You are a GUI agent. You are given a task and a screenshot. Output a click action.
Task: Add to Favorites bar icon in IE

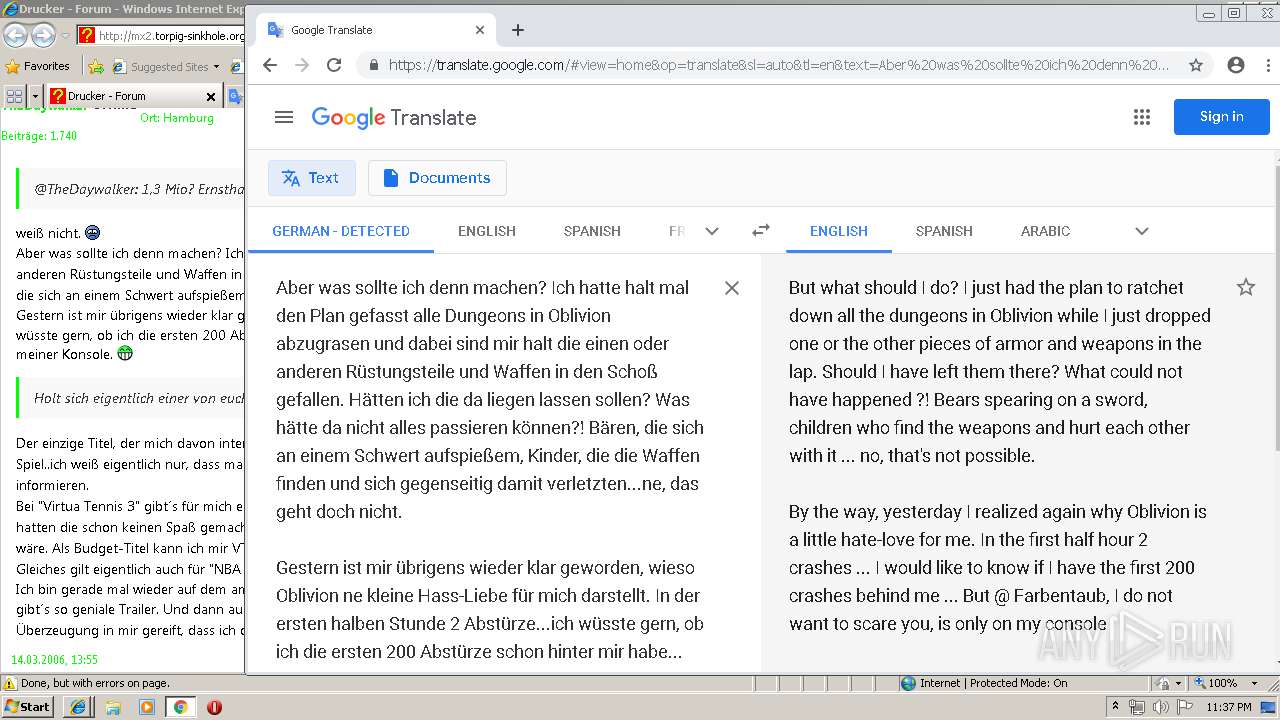click(x=96, y=67)
